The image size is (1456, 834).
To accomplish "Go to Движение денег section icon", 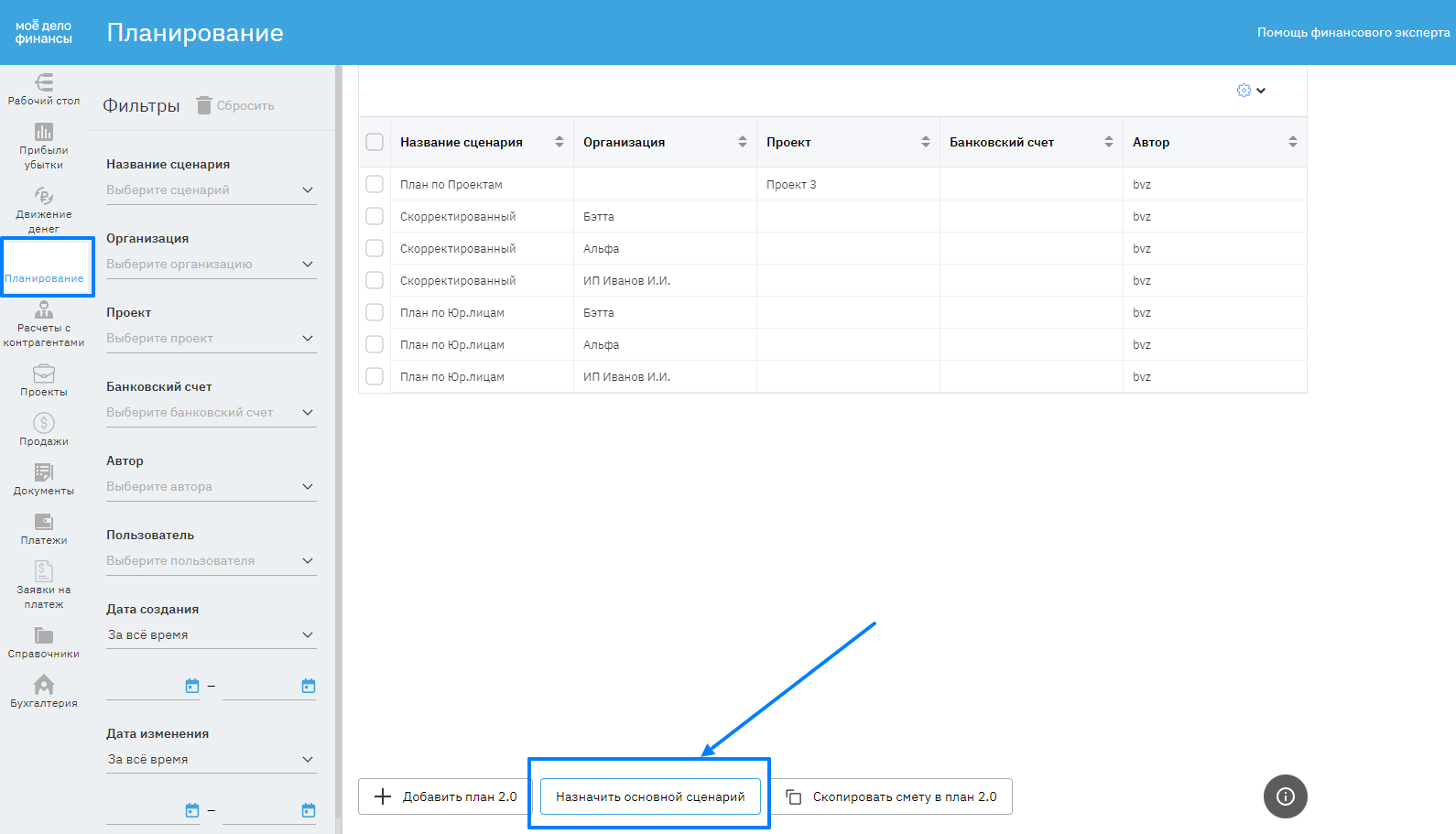I will coord(44,196).
